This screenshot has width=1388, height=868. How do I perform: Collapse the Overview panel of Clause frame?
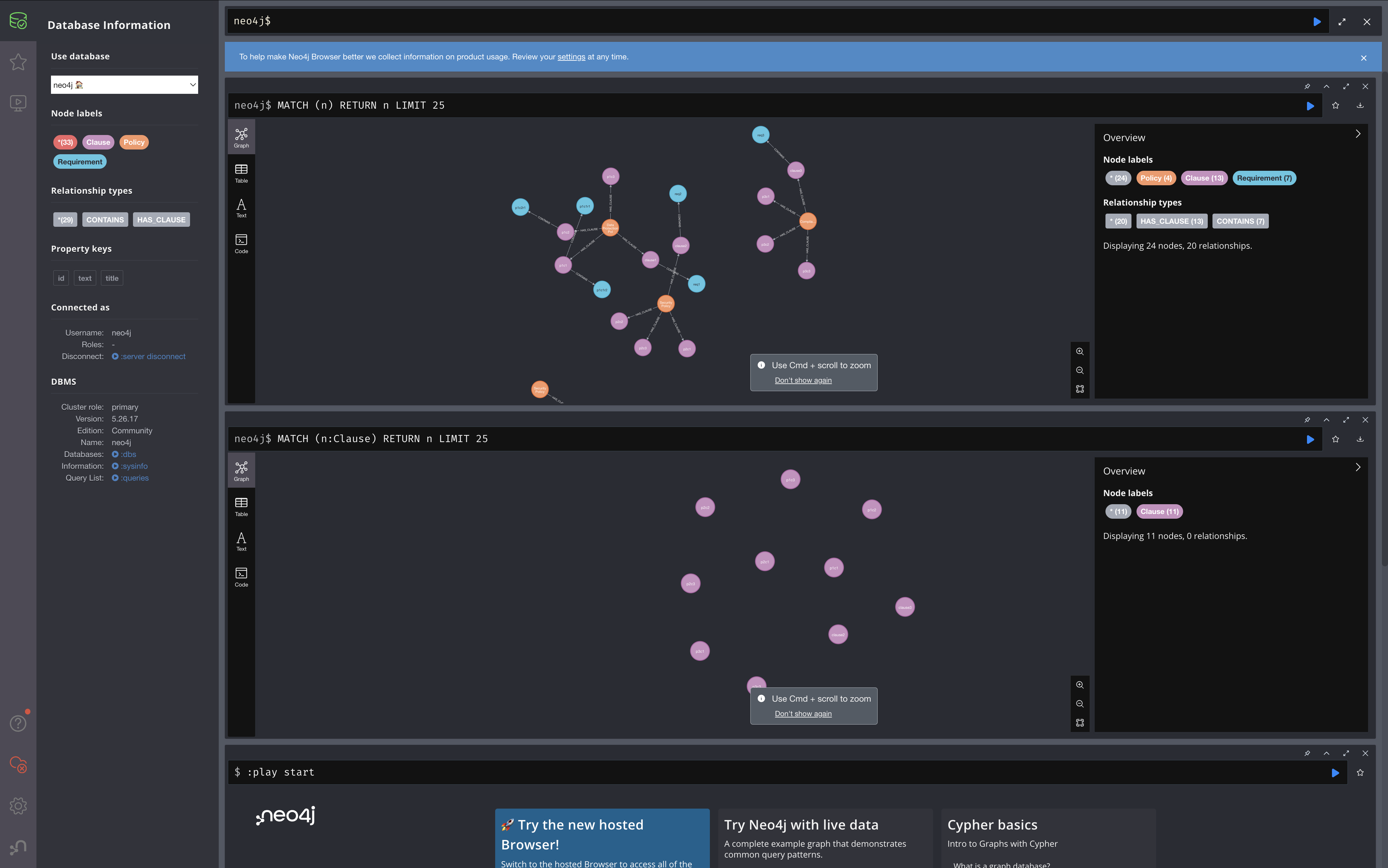(1358, 467)
